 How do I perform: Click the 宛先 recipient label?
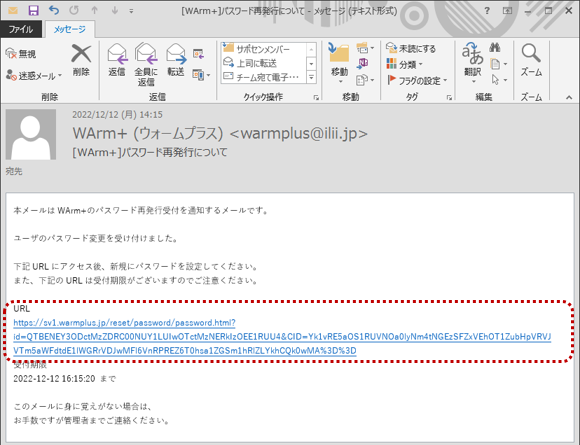pyautogui.click(x=14, y=171)
